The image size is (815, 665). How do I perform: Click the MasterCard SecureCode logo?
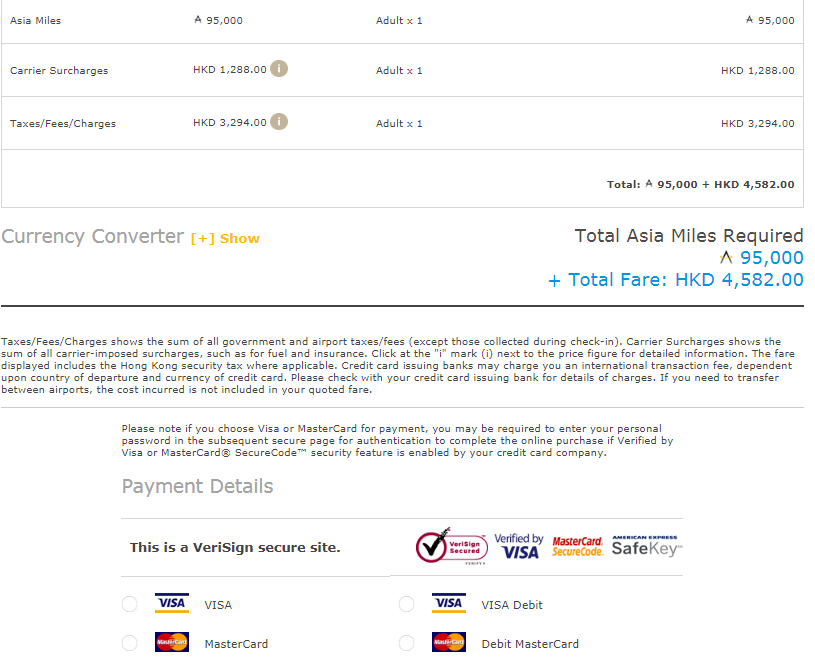tap(578, 546)
